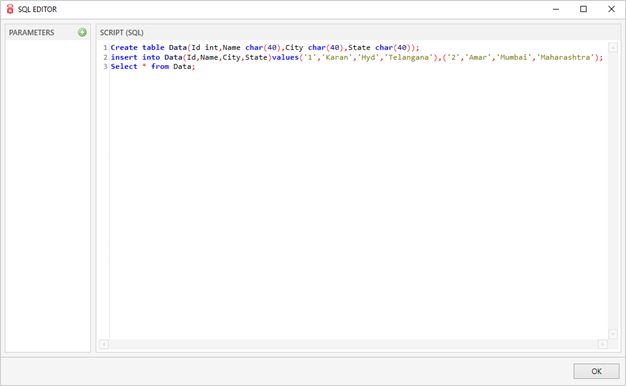Select the PARAMETERS panel header
Viewport: 626px width, 386px height.
(32, 33)
